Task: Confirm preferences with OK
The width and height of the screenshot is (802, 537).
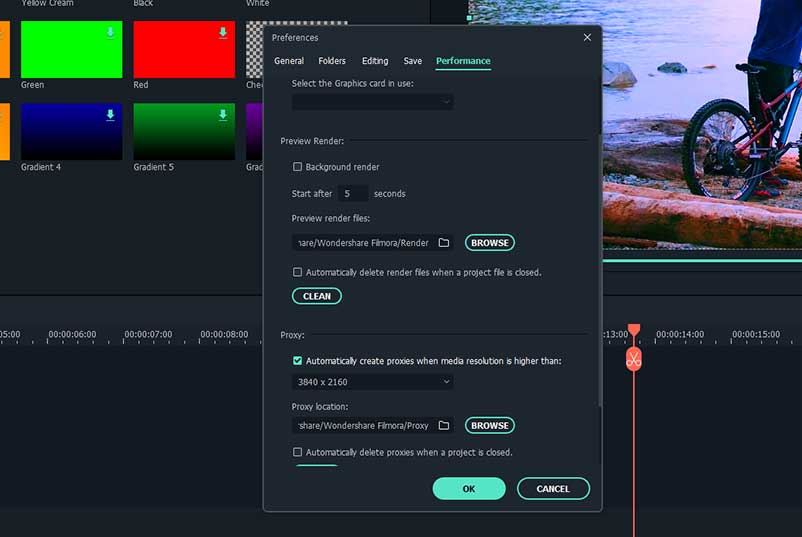Action: (469, 489)
